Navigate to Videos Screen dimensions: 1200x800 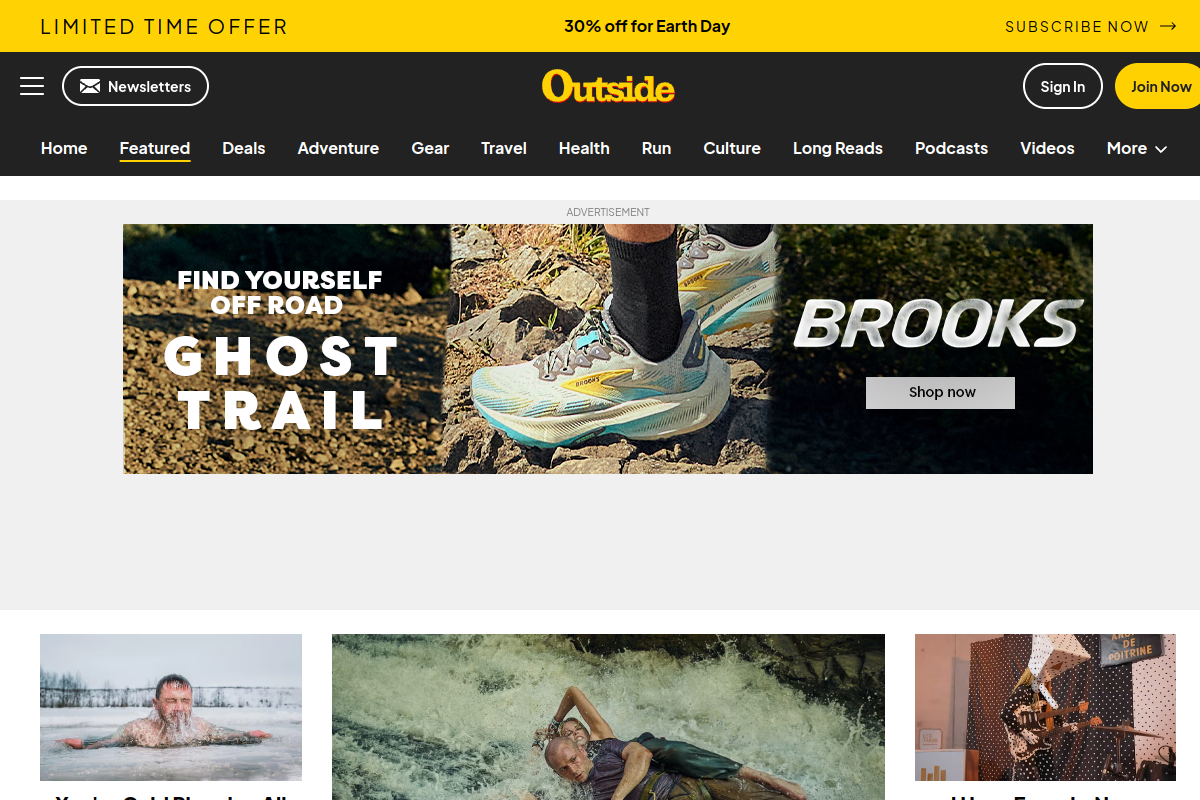pos(1047,148)
